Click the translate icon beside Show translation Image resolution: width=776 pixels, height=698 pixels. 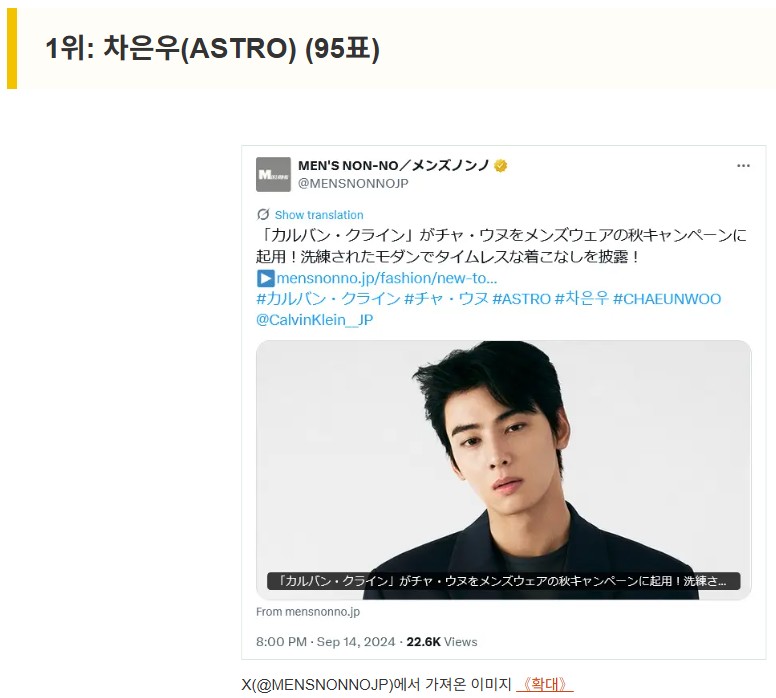pos(263,214)
